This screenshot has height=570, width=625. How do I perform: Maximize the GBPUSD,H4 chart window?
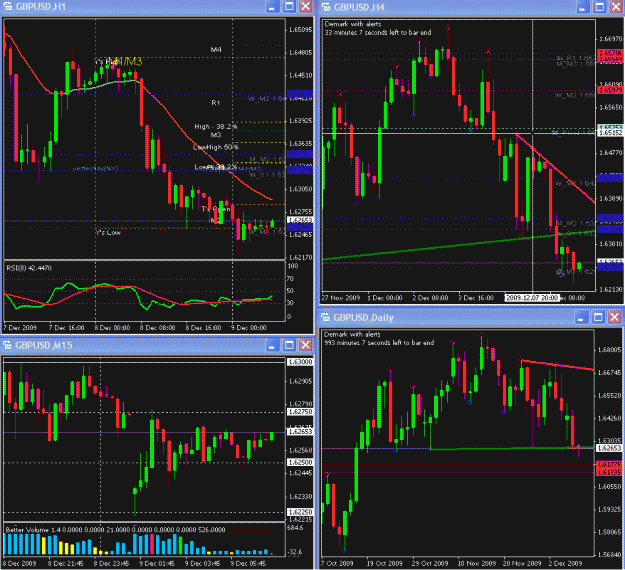tap(599, 7)
